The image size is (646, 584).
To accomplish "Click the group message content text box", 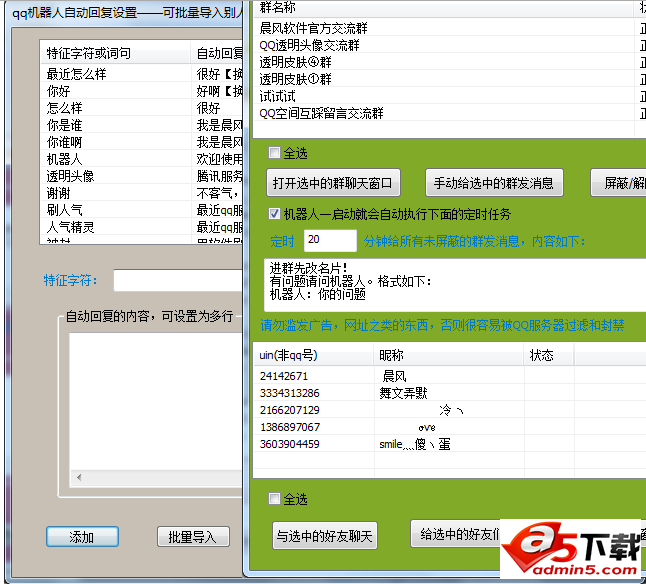I will point(455,285).
